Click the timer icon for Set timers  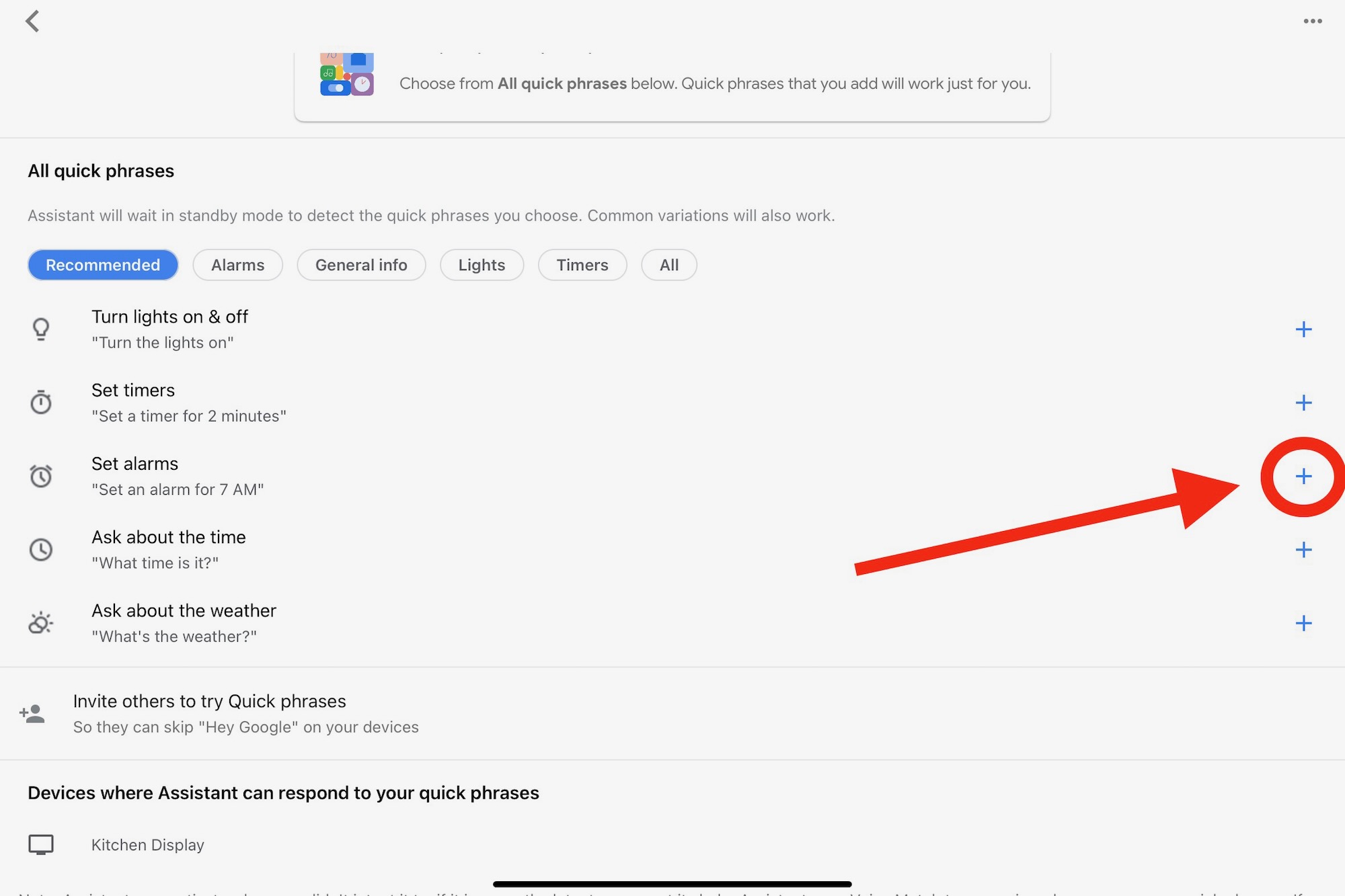40,402
